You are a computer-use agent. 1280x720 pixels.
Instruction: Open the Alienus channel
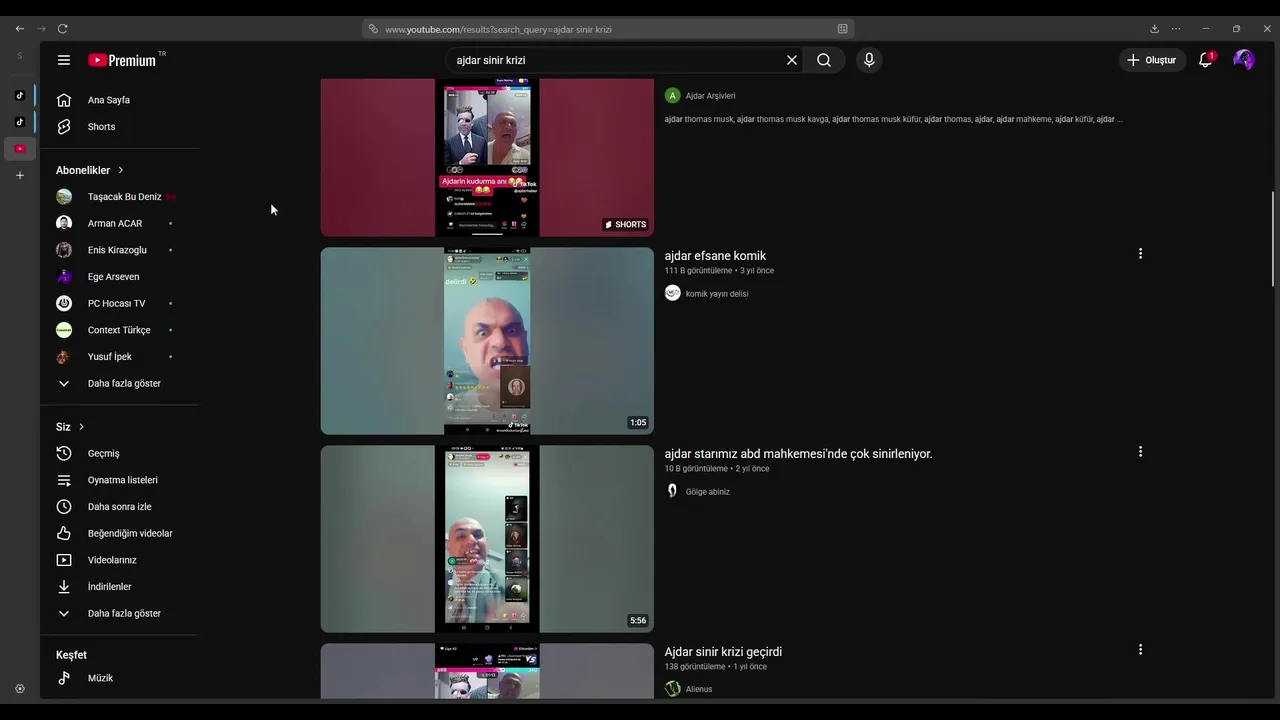[x=699, y=689]
